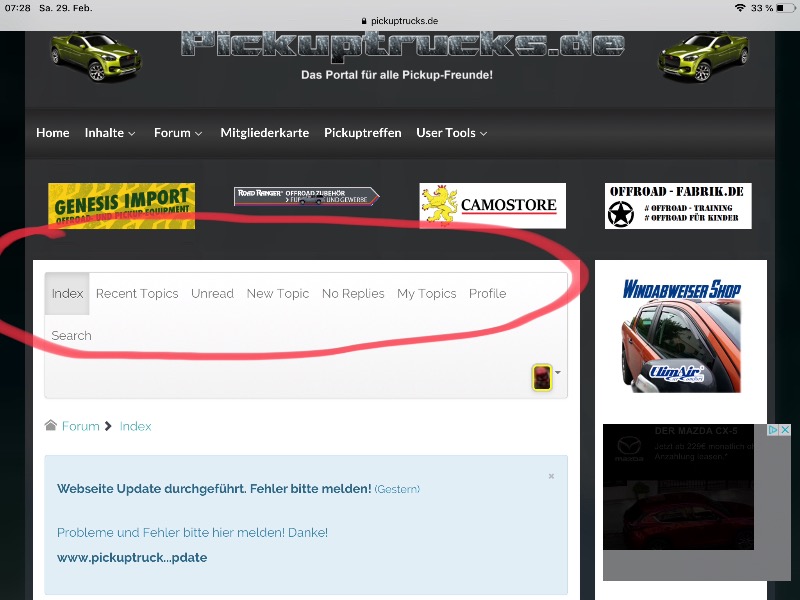Open the User Tools dropdown
The height and width of the screenshot is (600, 800).
(x=452, y=133)
